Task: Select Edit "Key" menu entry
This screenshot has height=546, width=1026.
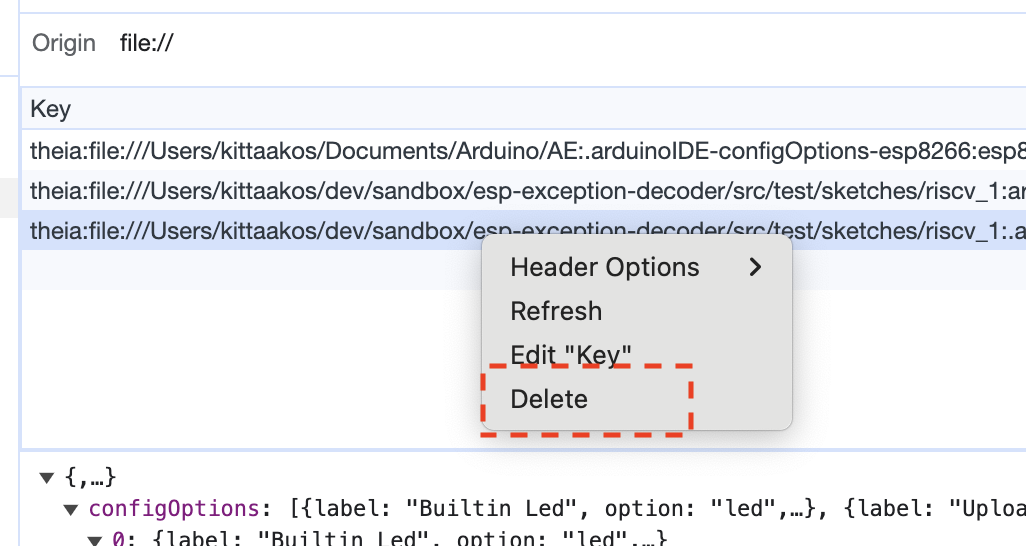Action: pos(571,355)
